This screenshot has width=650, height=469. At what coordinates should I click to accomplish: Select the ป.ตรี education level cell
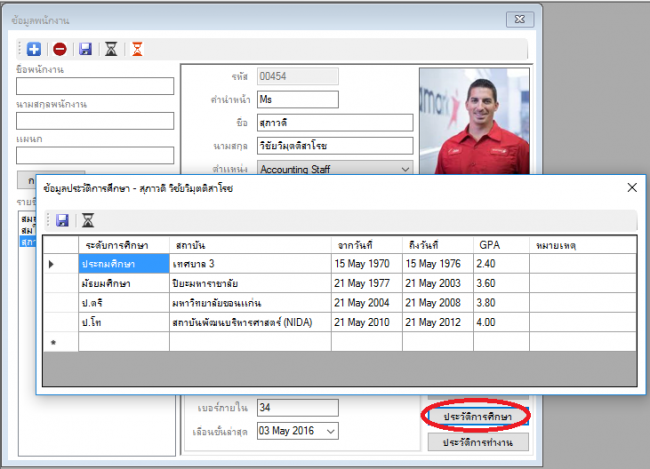(x=124, y=303)
